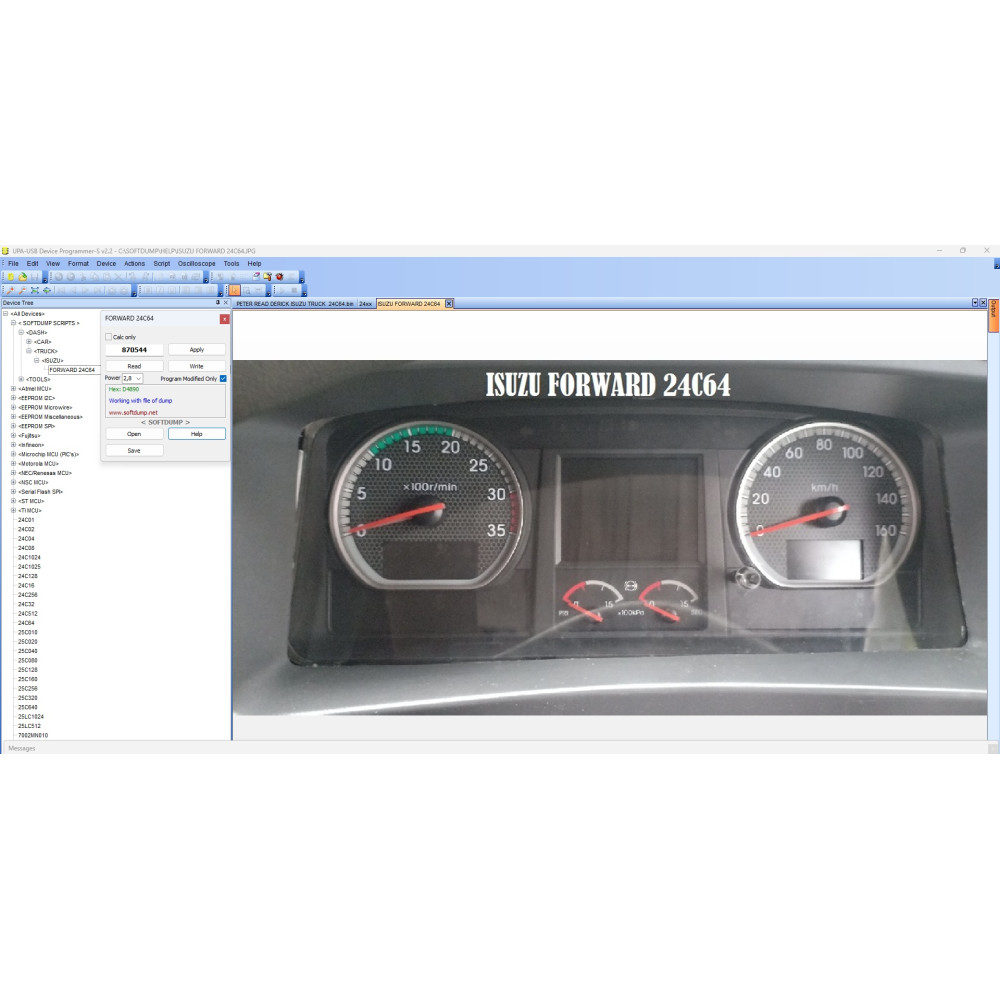
Task: Click the Apply button
Action: pyautogui.click(x=196, y=349)
